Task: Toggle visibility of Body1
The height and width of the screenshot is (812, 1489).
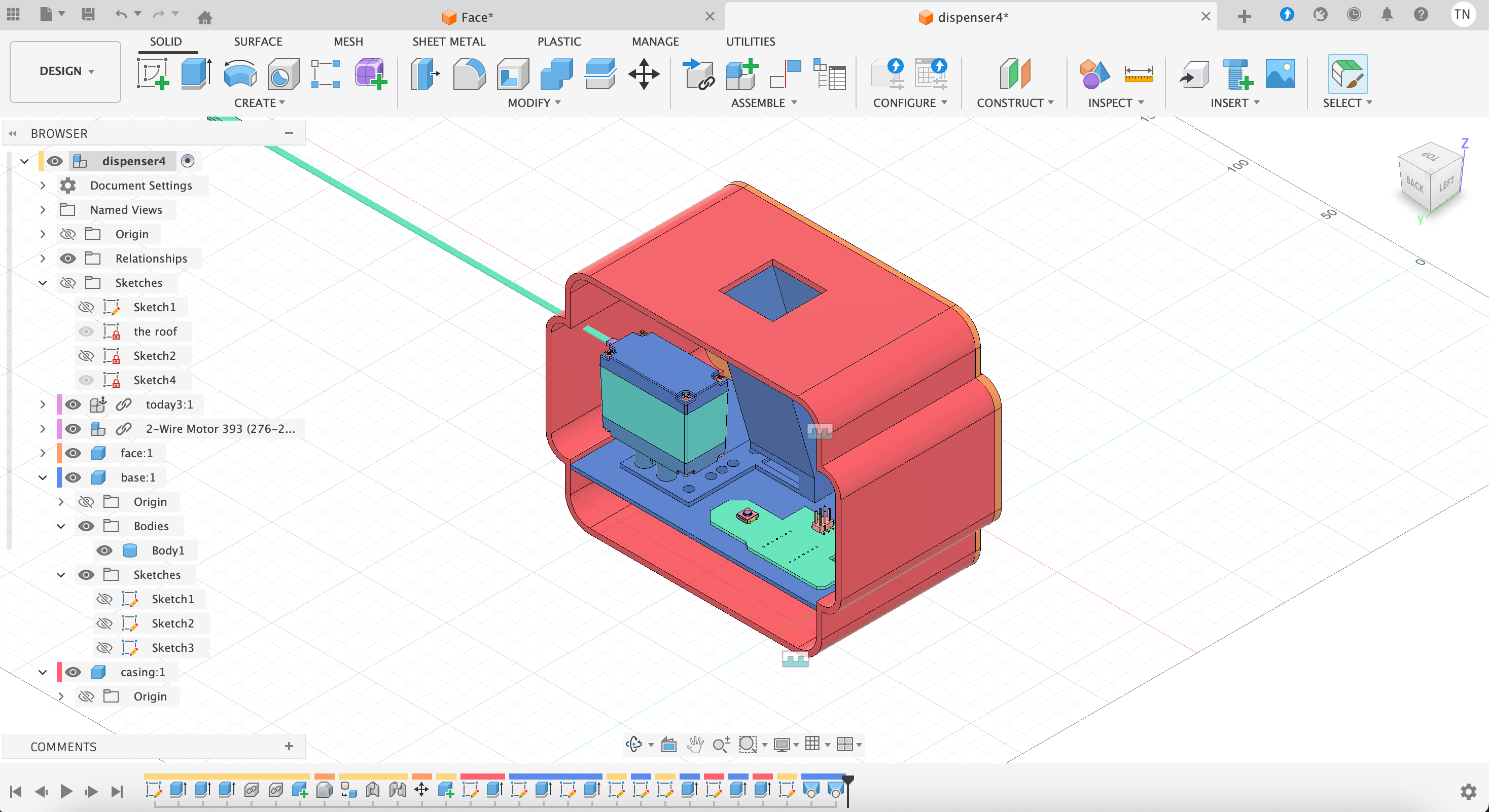Action: coord(104,550)
